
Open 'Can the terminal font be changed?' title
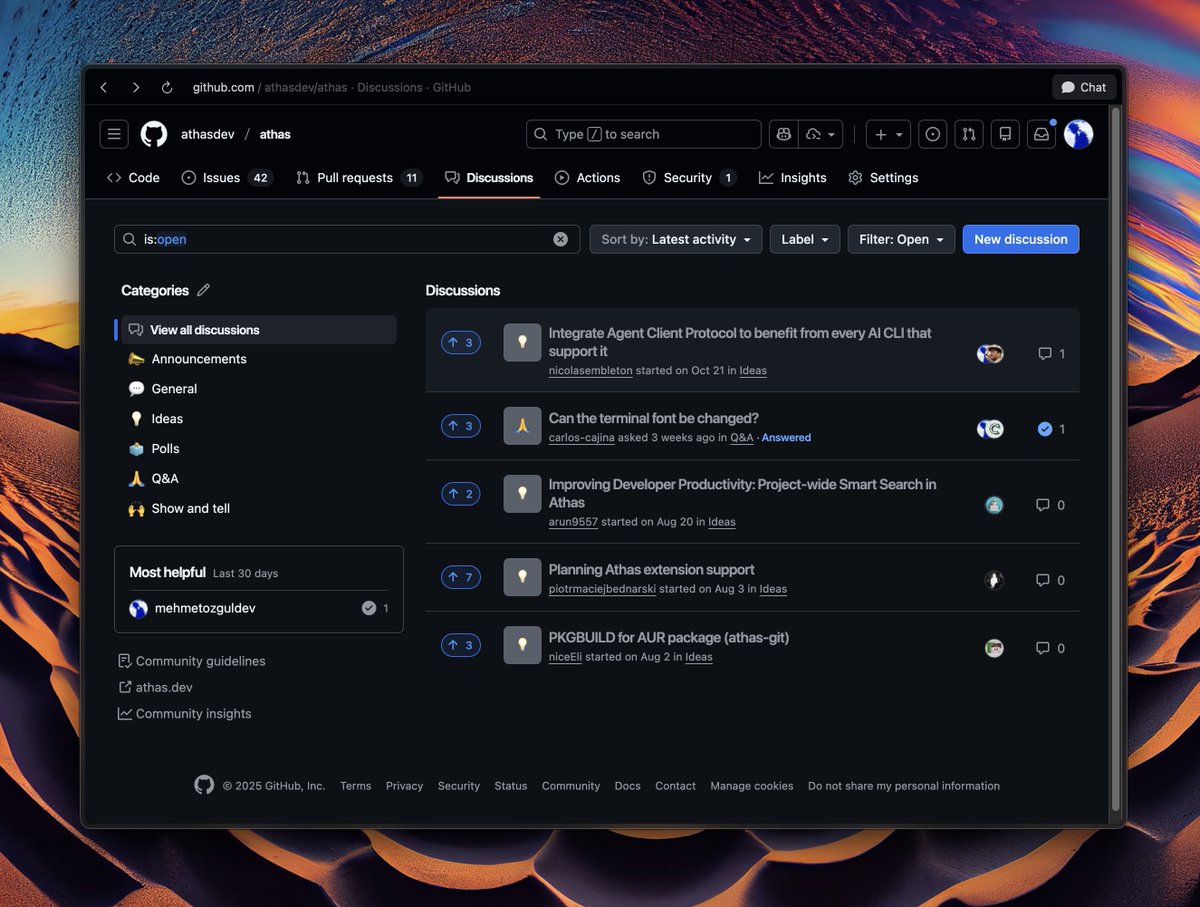click(x=654, y=418)
